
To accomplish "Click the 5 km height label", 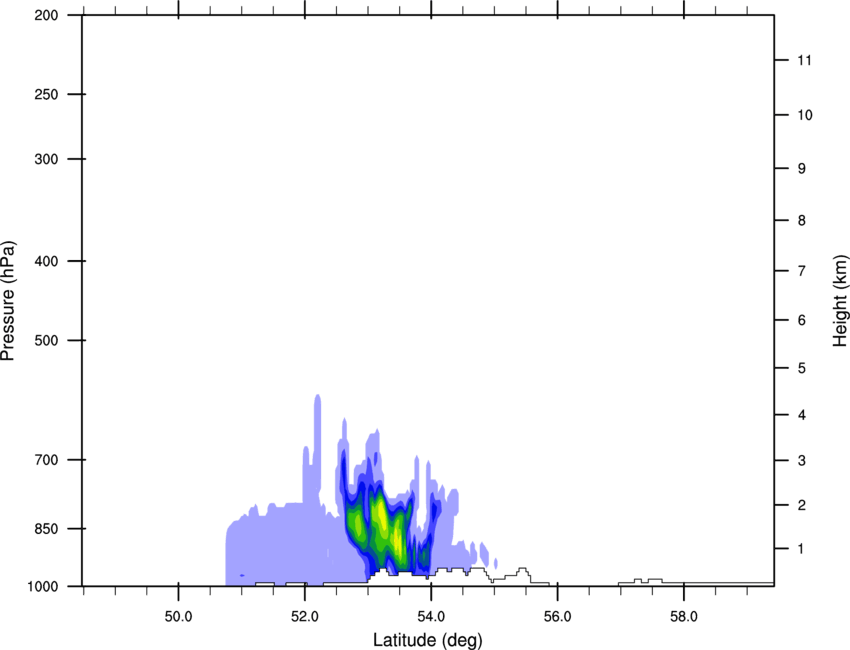I will click(802, 368).
